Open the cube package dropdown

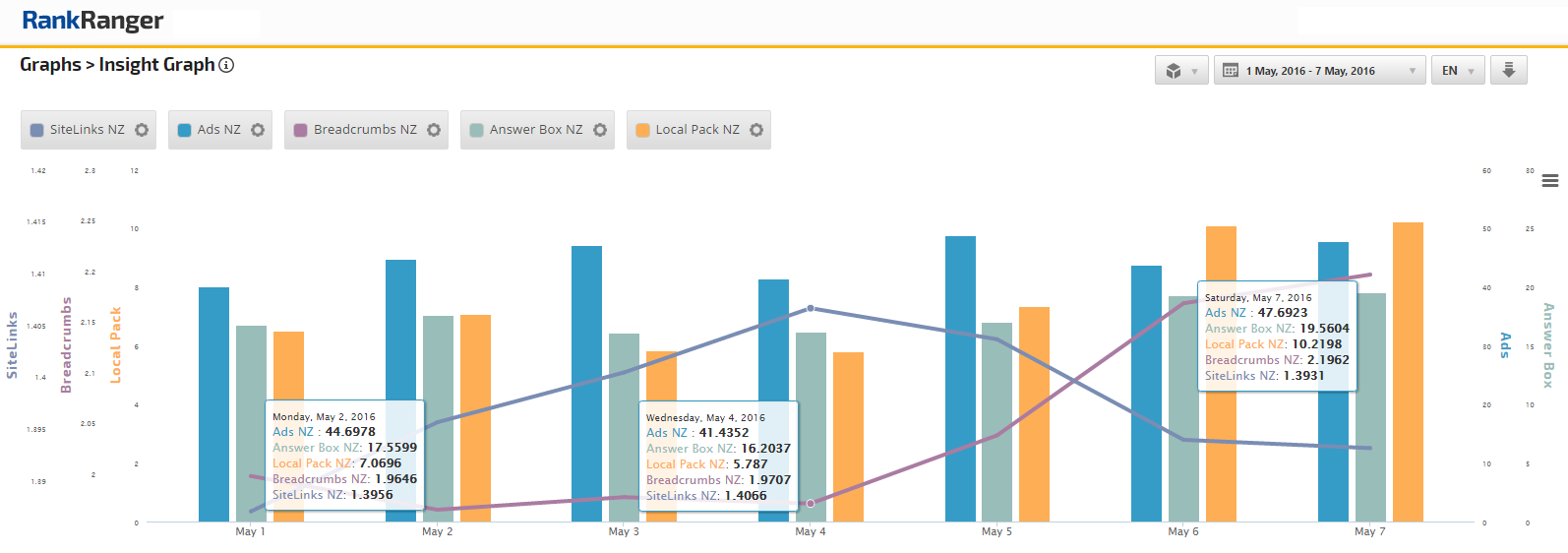pyautogui.click(x=1180, y=71)
